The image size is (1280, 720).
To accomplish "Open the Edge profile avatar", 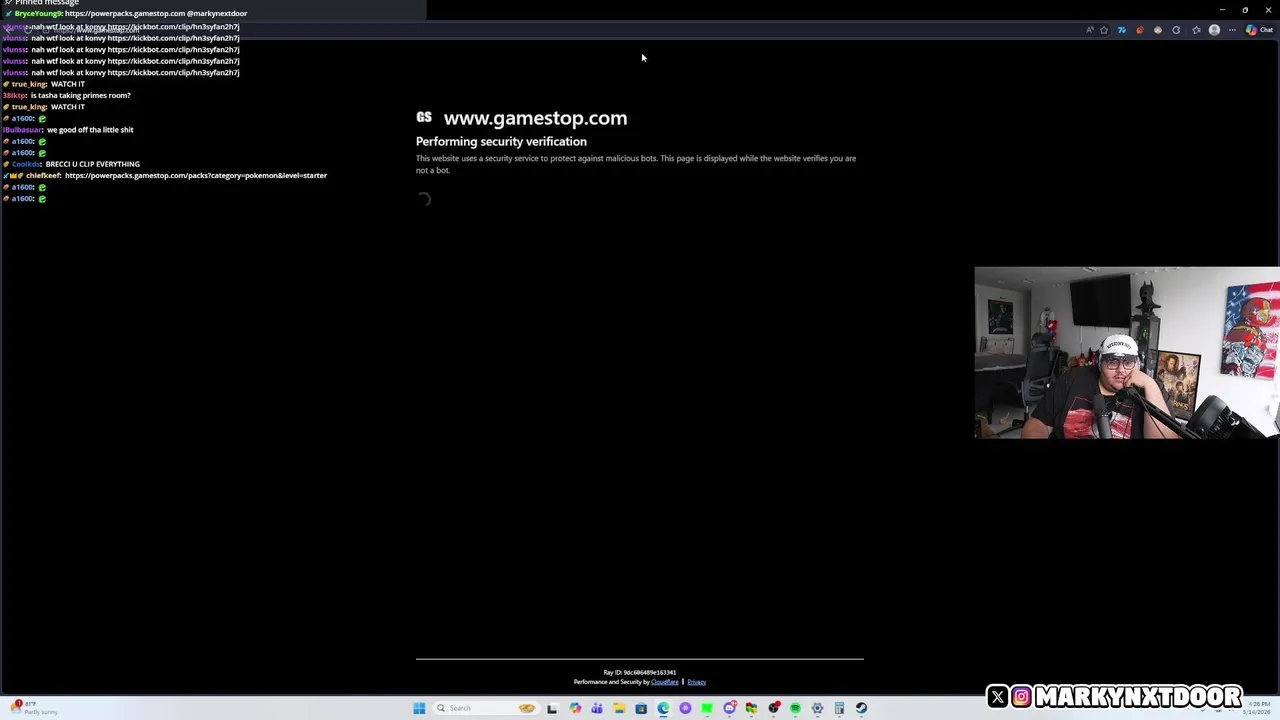I will click(1214, 30).
